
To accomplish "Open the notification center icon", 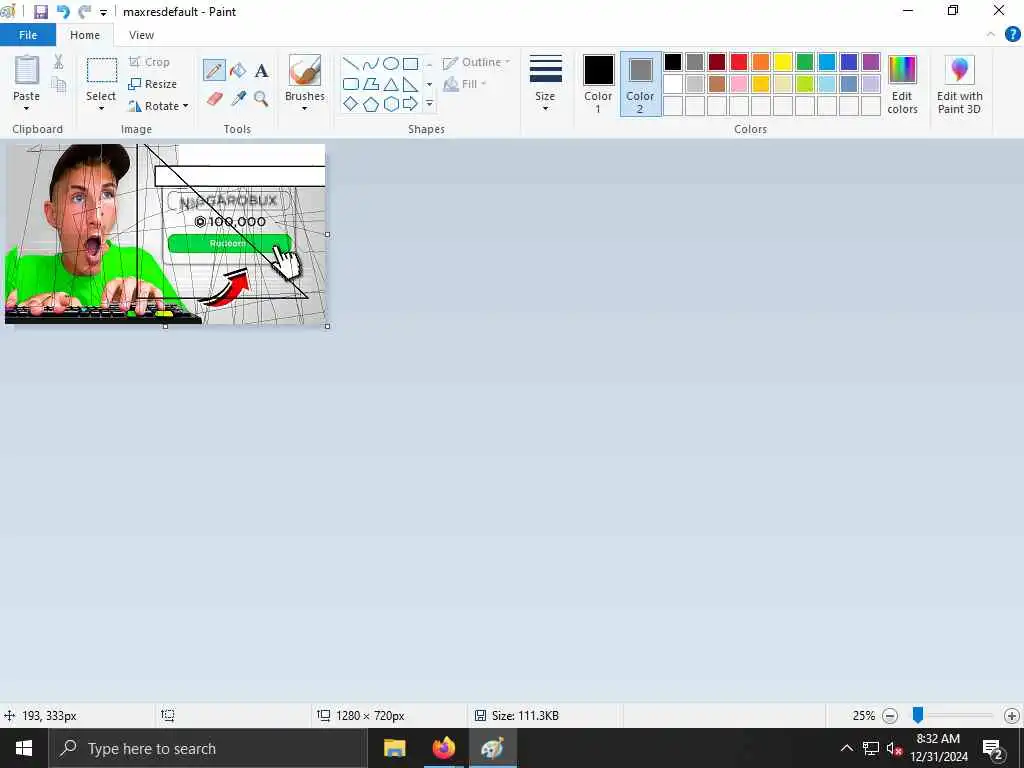I will click(x=993, y=748).
